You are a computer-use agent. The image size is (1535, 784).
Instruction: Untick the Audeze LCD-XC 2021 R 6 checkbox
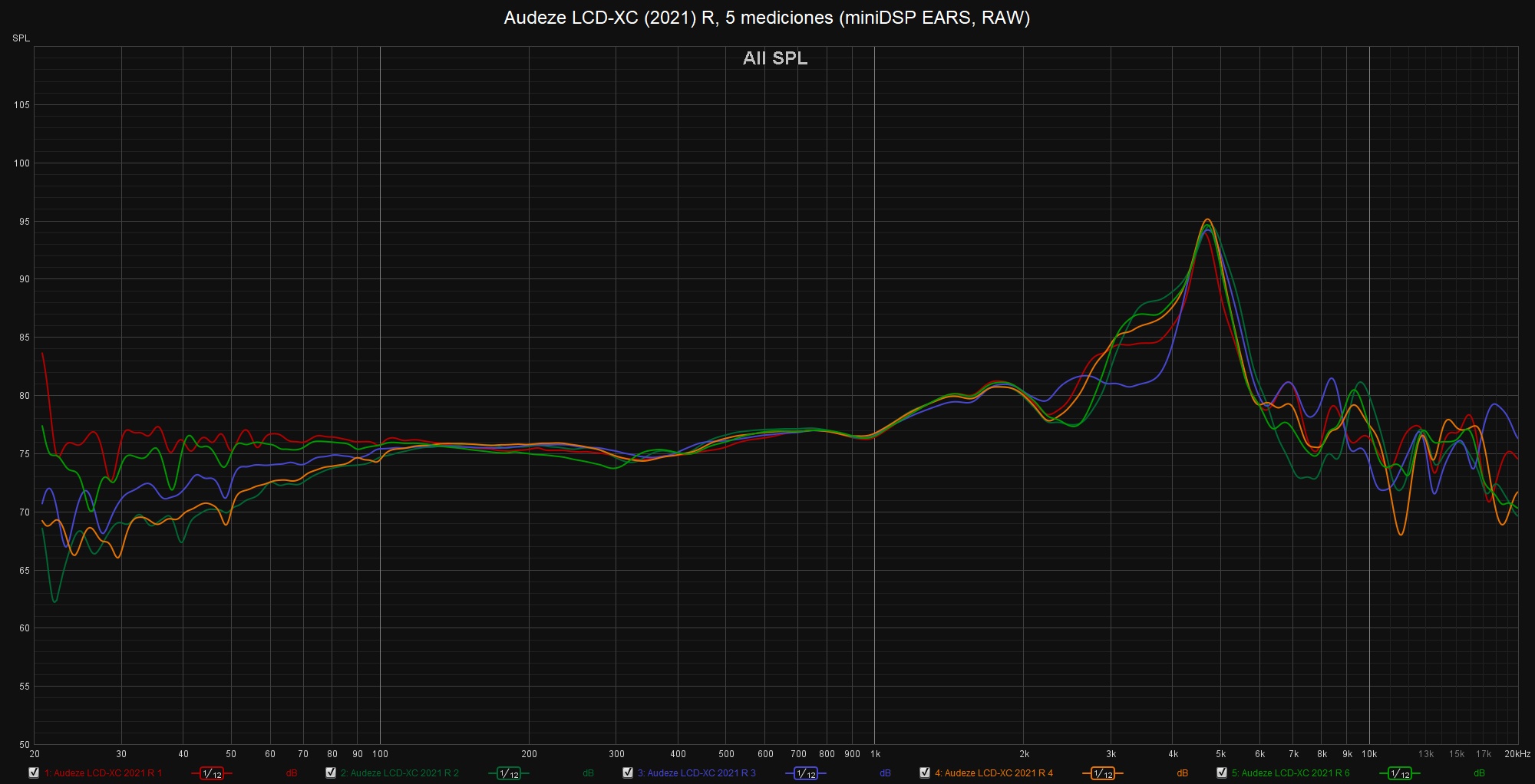[1222, 772]
